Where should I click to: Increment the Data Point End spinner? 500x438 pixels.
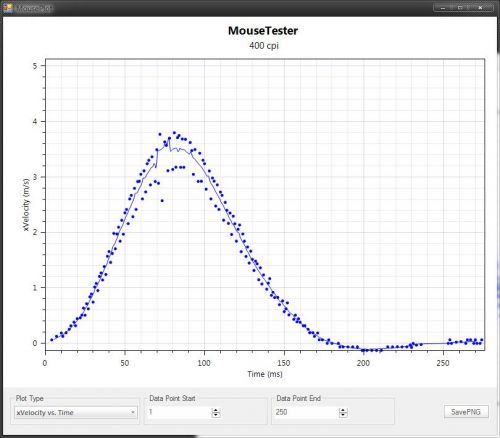click(343, 410)
